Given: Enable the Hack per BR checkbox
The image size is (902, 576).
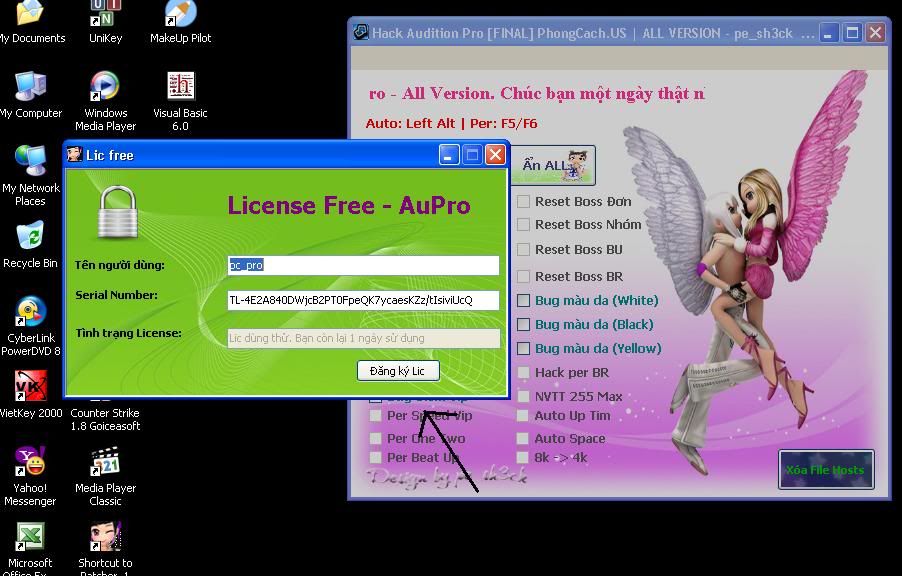Looking at the screenshot, I should coord(523,373).
